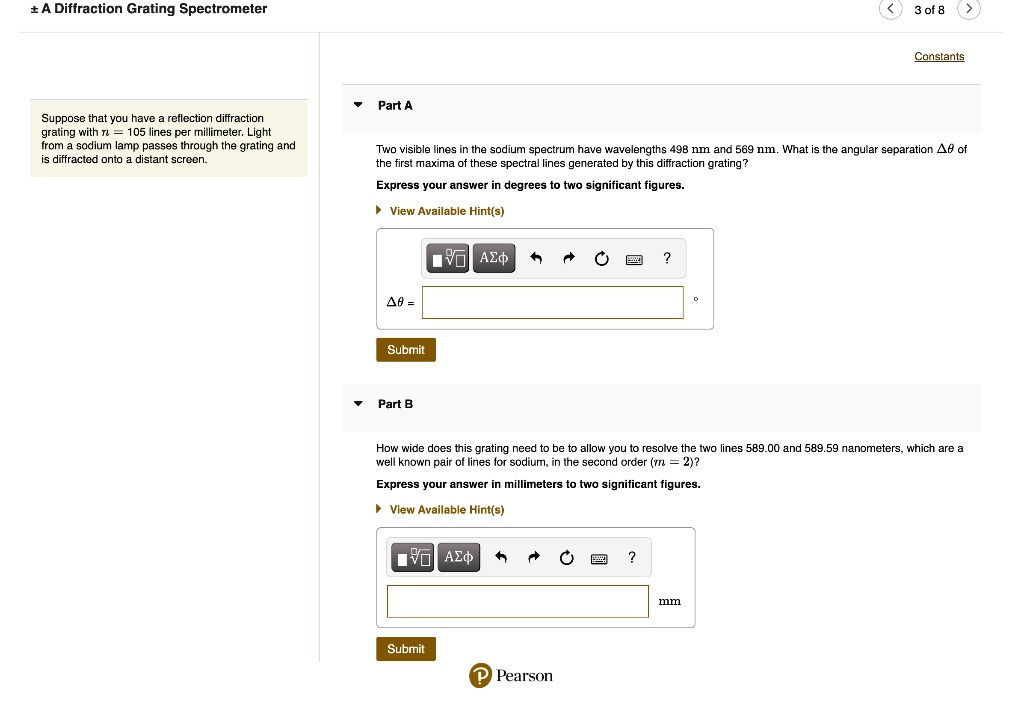Open Greek symbols menu in Part A

click(494, 259)
